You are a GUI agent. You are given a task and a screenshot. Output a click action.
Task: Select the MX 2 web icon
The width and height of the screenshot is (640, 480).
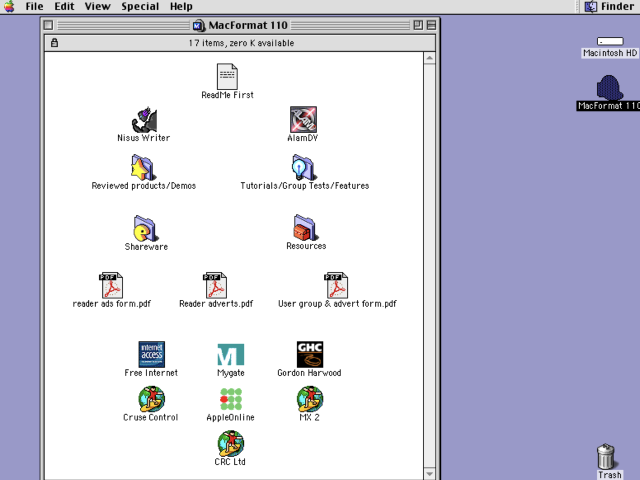point(310,399)
